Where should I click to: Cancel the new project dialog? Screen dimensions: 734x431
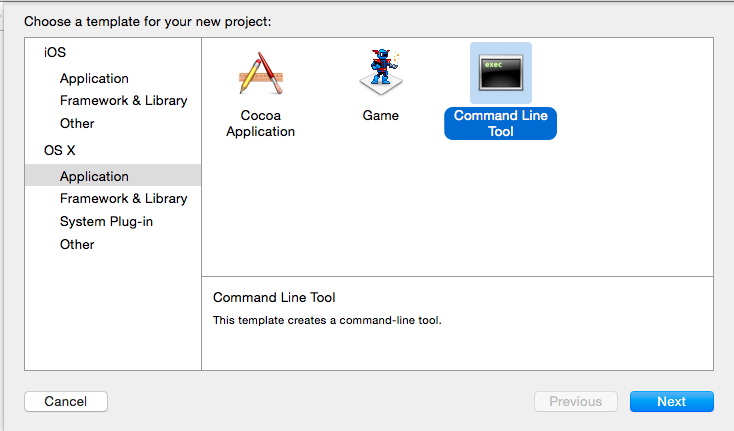[66, 402]
